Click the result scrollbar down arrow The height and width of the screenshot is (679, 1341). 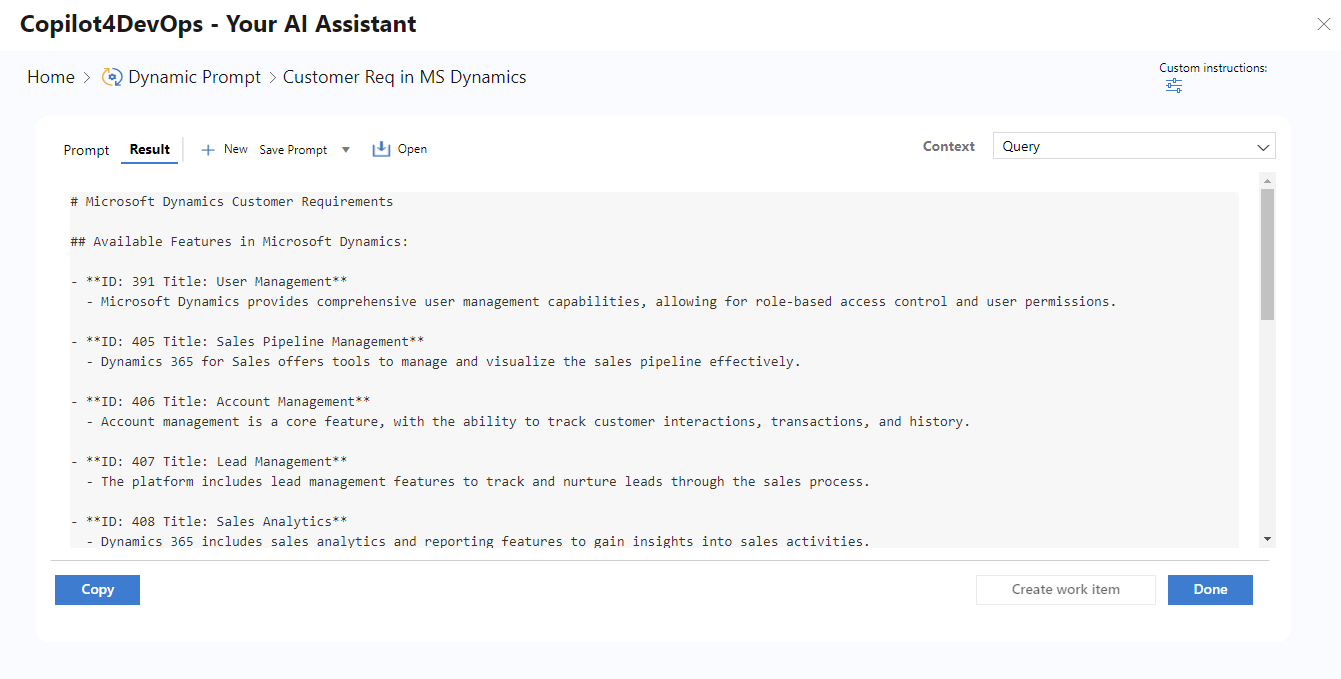tap(1267, 539)
